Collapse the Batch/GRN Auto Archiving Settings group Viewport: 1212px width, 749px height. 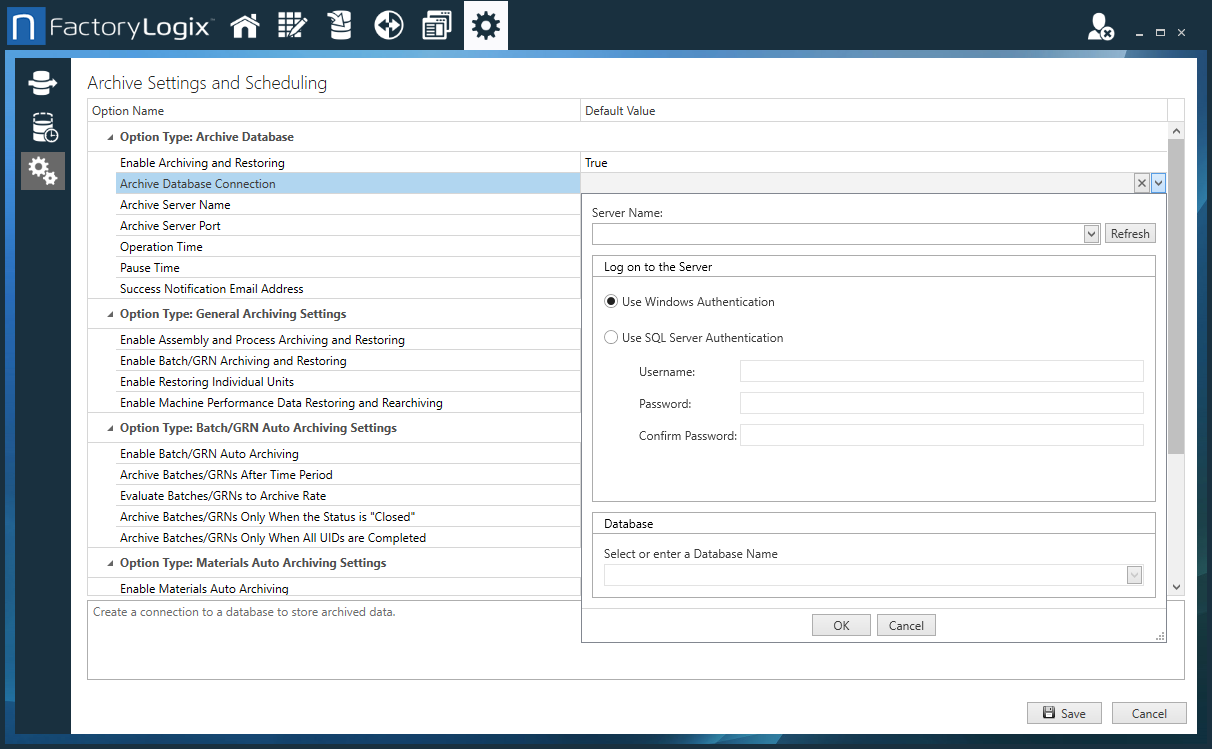pos(110,428)
